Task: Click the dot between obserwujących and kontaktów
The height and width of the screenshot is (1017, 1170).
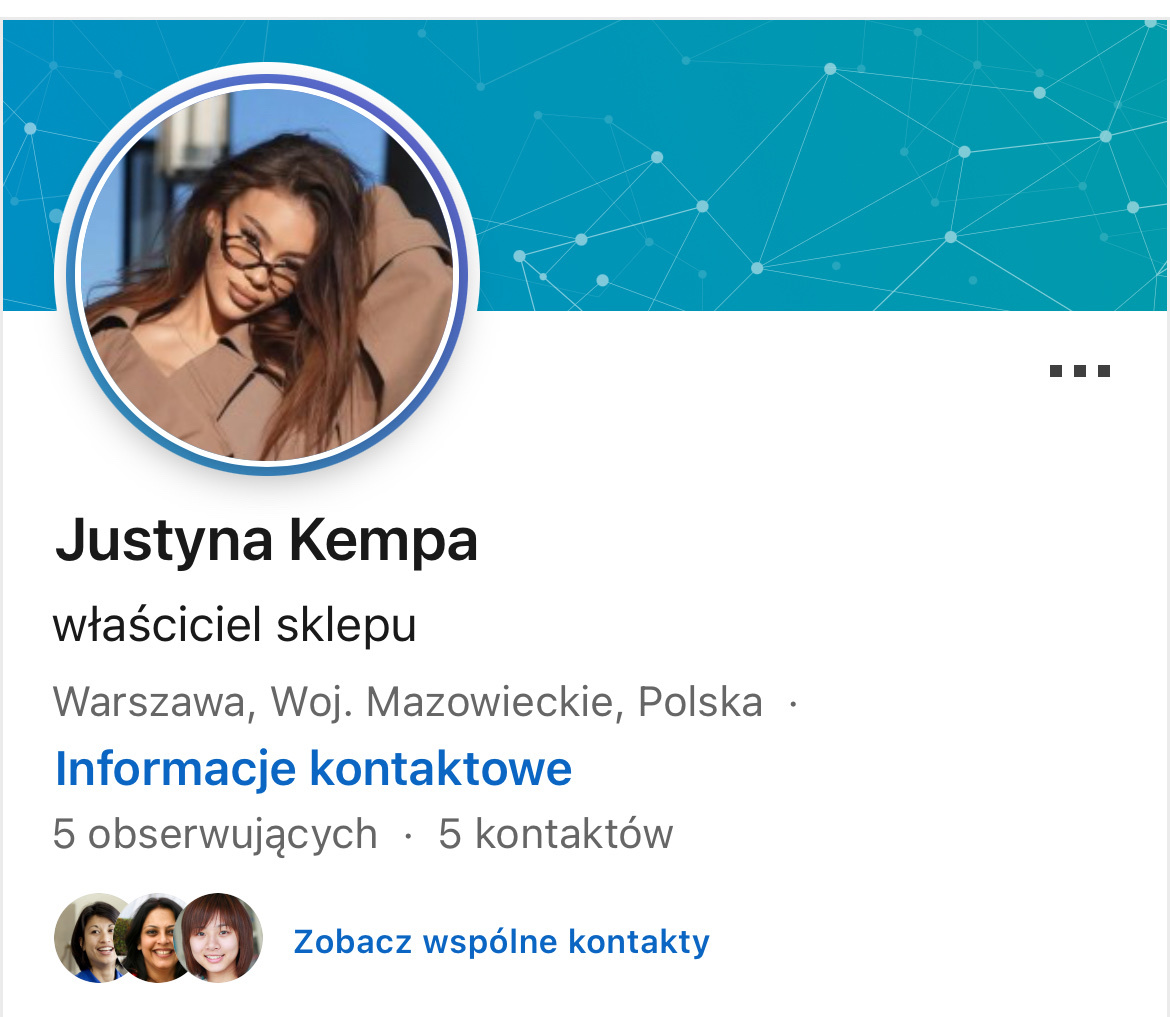Action: (407, 836)
